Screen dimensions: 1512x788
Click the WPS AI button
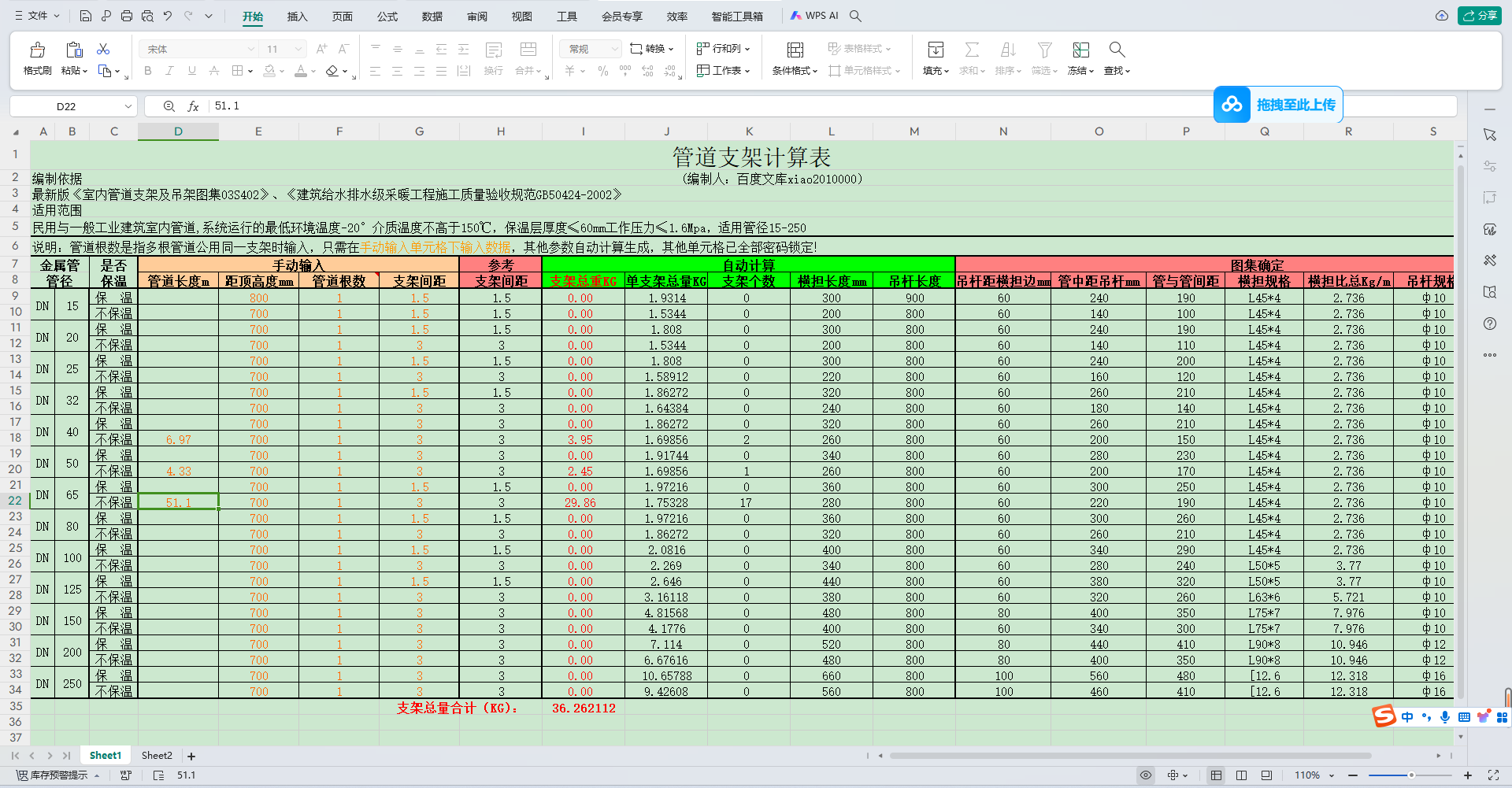[814, 16]
